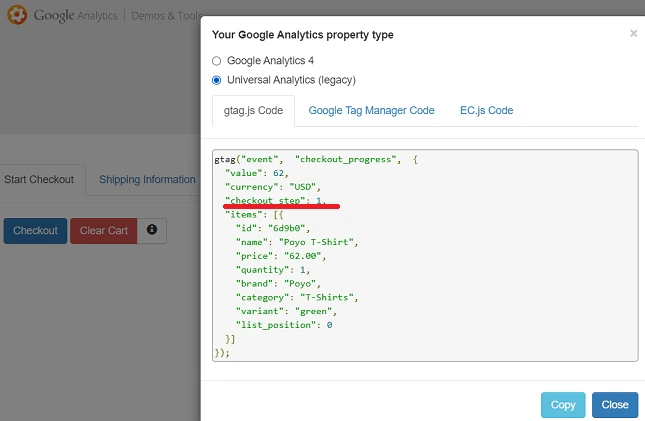Select the Google Analytics 4 radio button

(217, 61)
